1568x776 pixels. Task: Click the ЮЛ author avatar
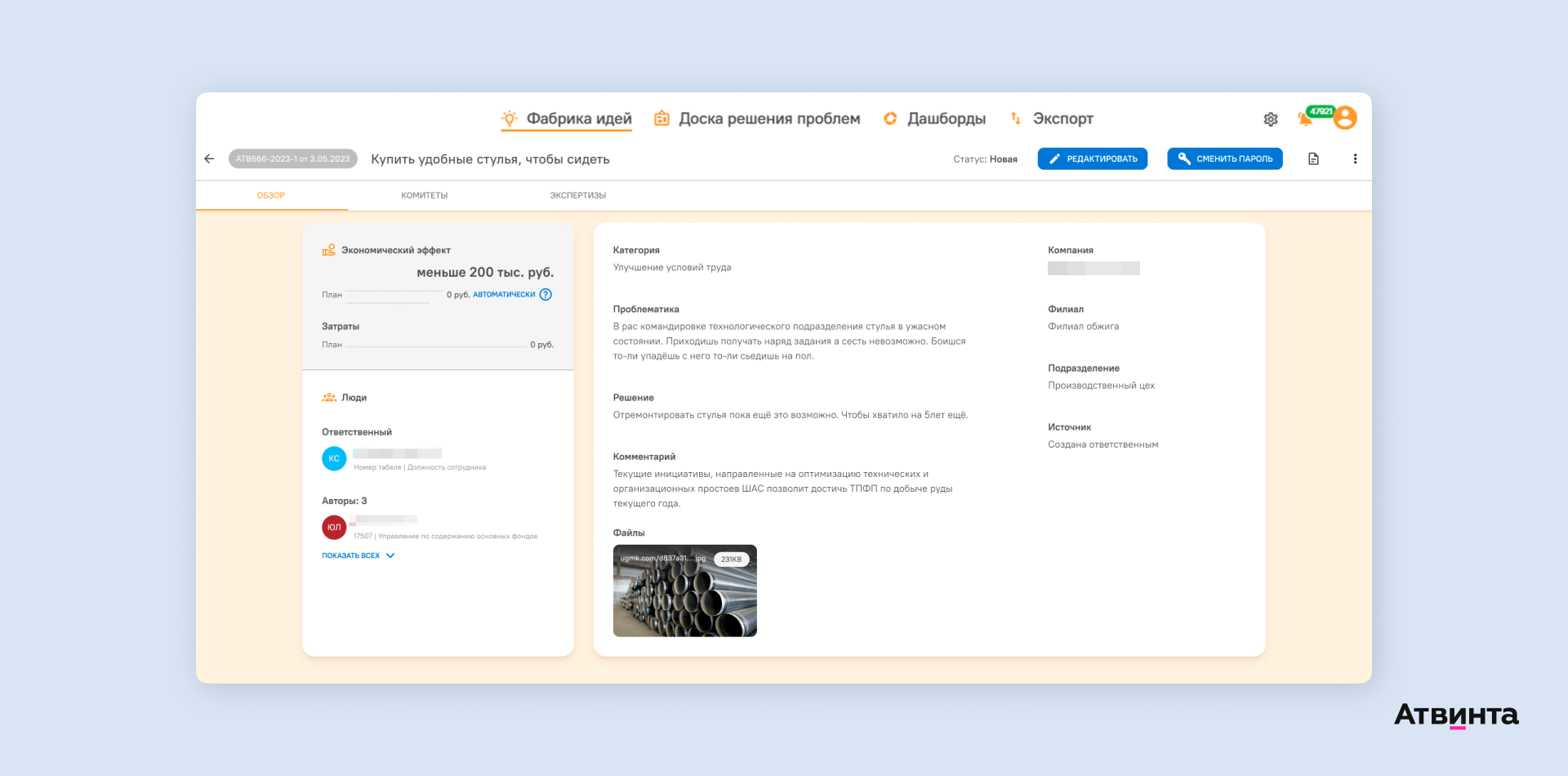(334, 528)
